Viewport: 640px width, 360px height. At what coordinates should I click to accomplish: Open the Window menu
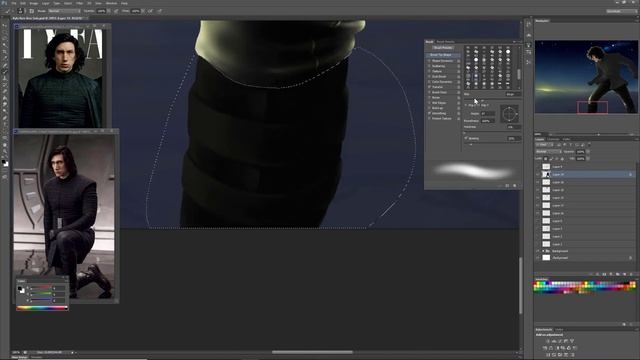(111, 3)
